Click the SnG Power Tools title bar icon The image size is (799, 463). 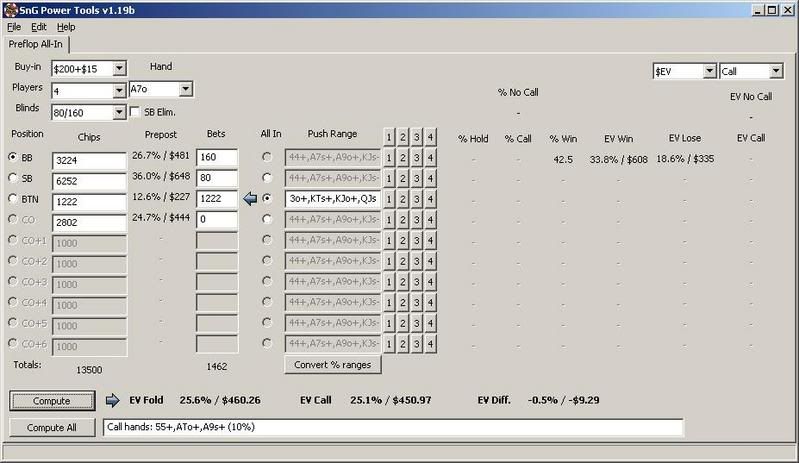pyautogui.click(x=10, y=10)
